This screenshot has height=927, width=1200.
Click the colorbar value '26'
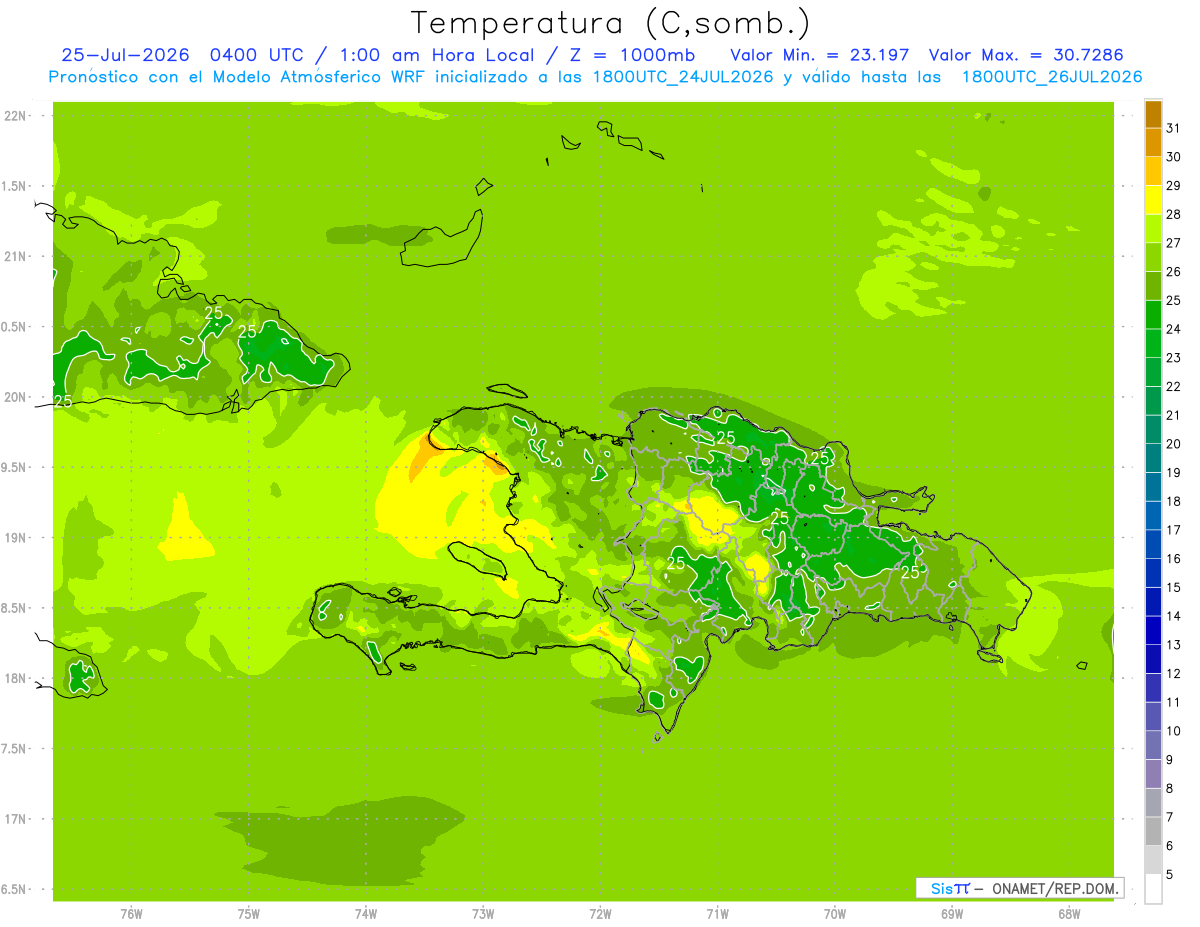click(1174, 271)
